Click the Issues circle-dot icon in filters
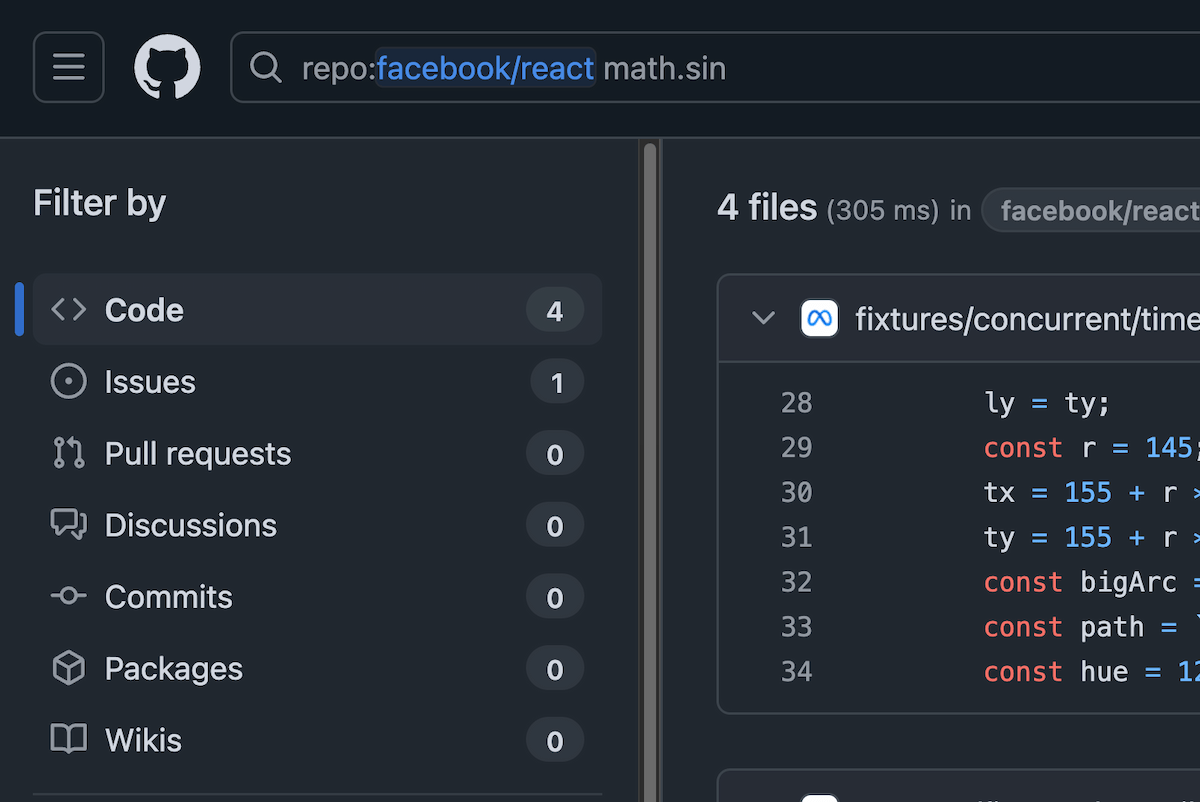The height and width of the screenshot is (802, 1200). pyautogui.click(x=68, y=382)
